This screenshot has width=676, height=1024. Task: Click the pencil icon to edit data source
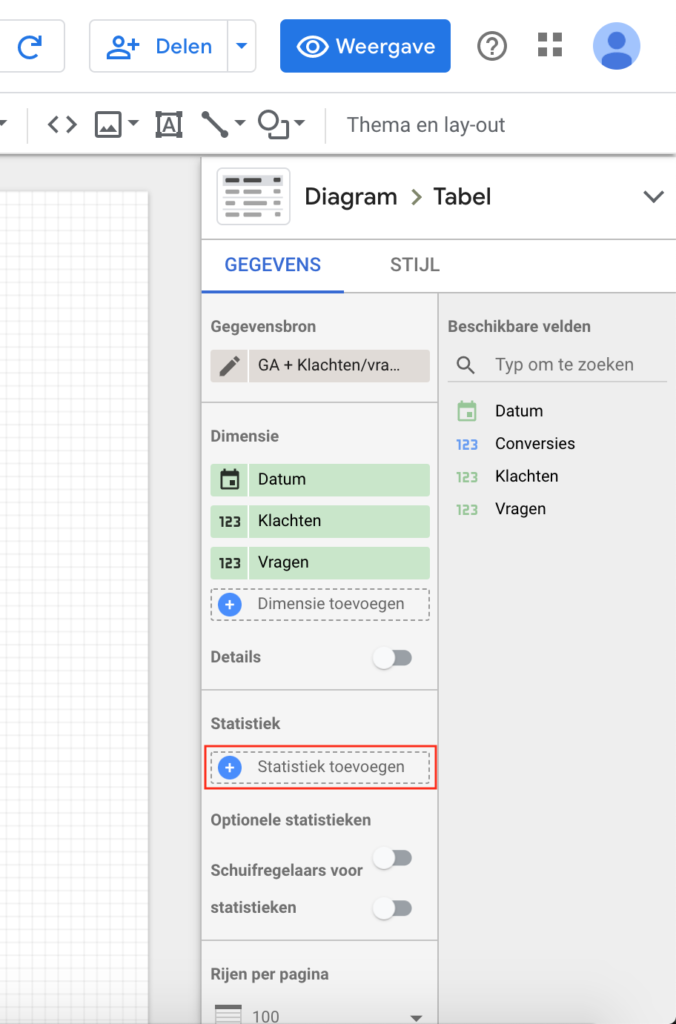pyautogui.click(x=230, y=366)
